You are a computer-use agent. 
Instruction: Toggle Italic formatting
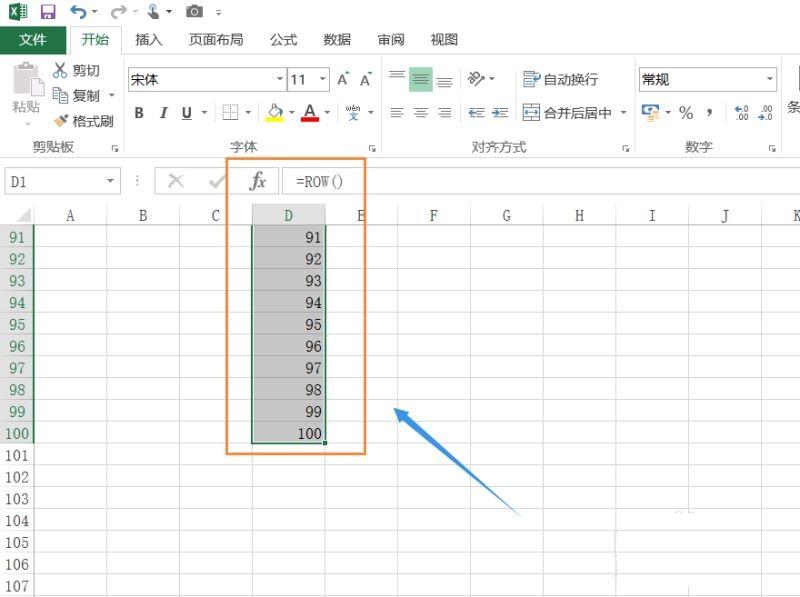pyautogui.click(x=162, y=113)
